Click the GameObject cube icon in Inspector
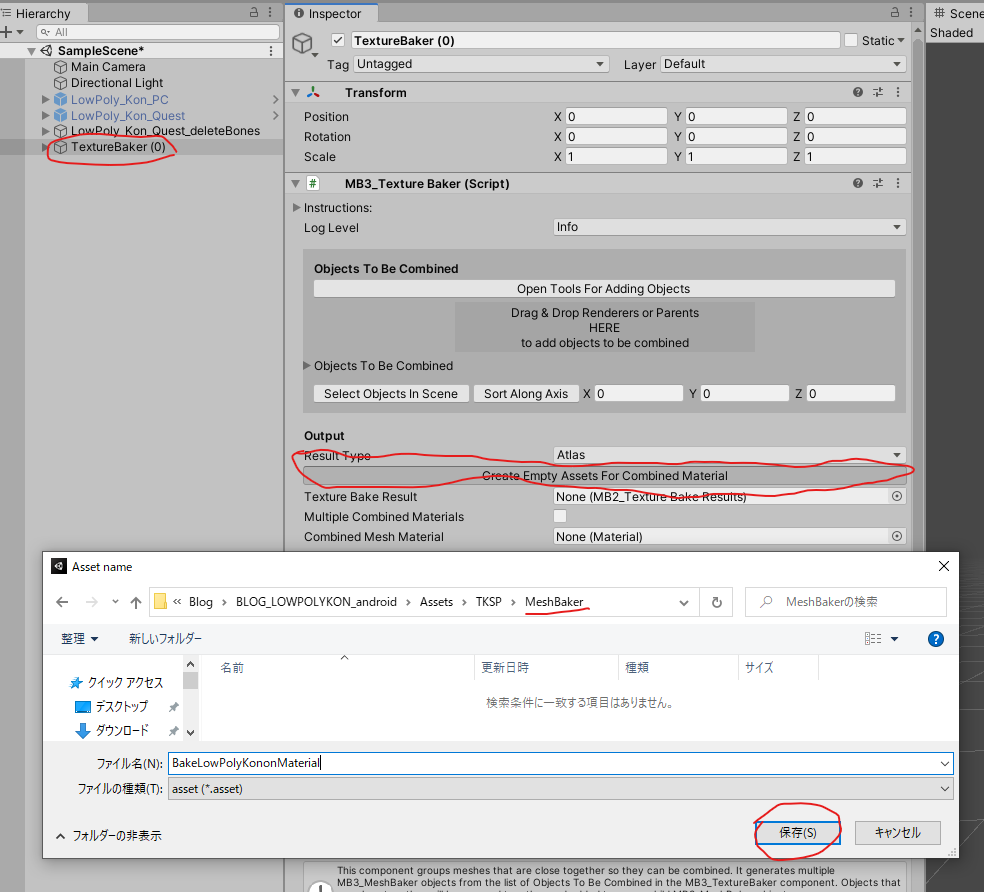 (x=302, y=43)
